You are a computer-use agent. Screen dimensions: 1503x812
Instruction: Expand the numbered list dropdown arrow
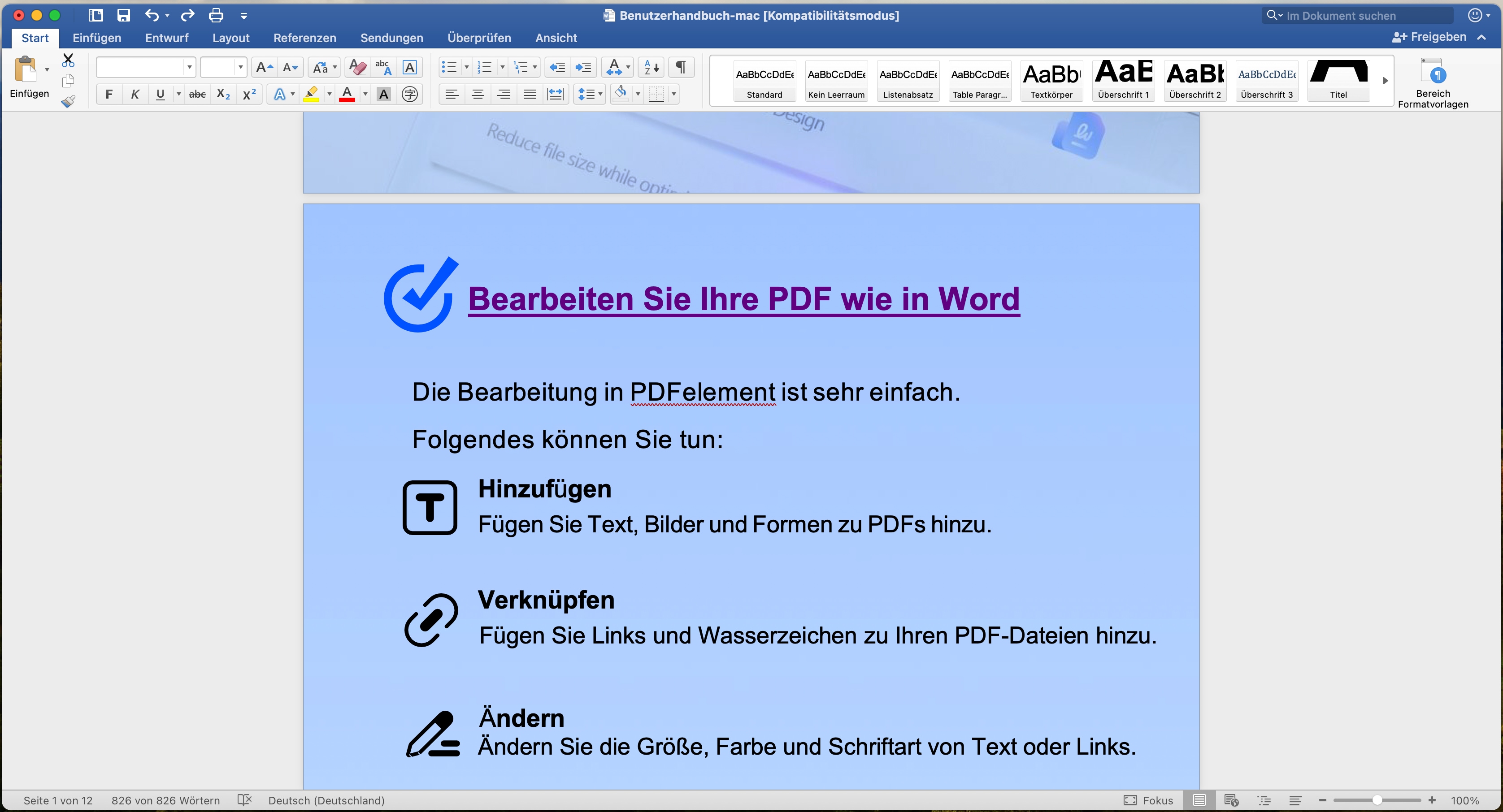pos(502,68)
